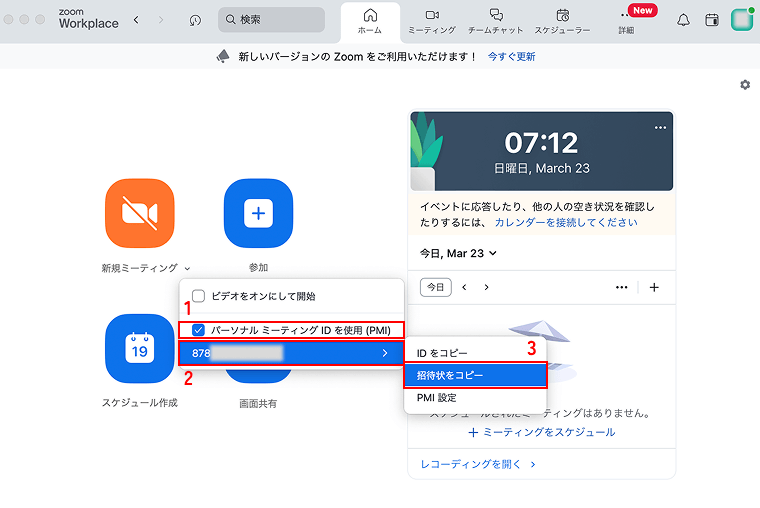
Task: Click the カレンダーを接続してください link
Action: pos(566,222)
